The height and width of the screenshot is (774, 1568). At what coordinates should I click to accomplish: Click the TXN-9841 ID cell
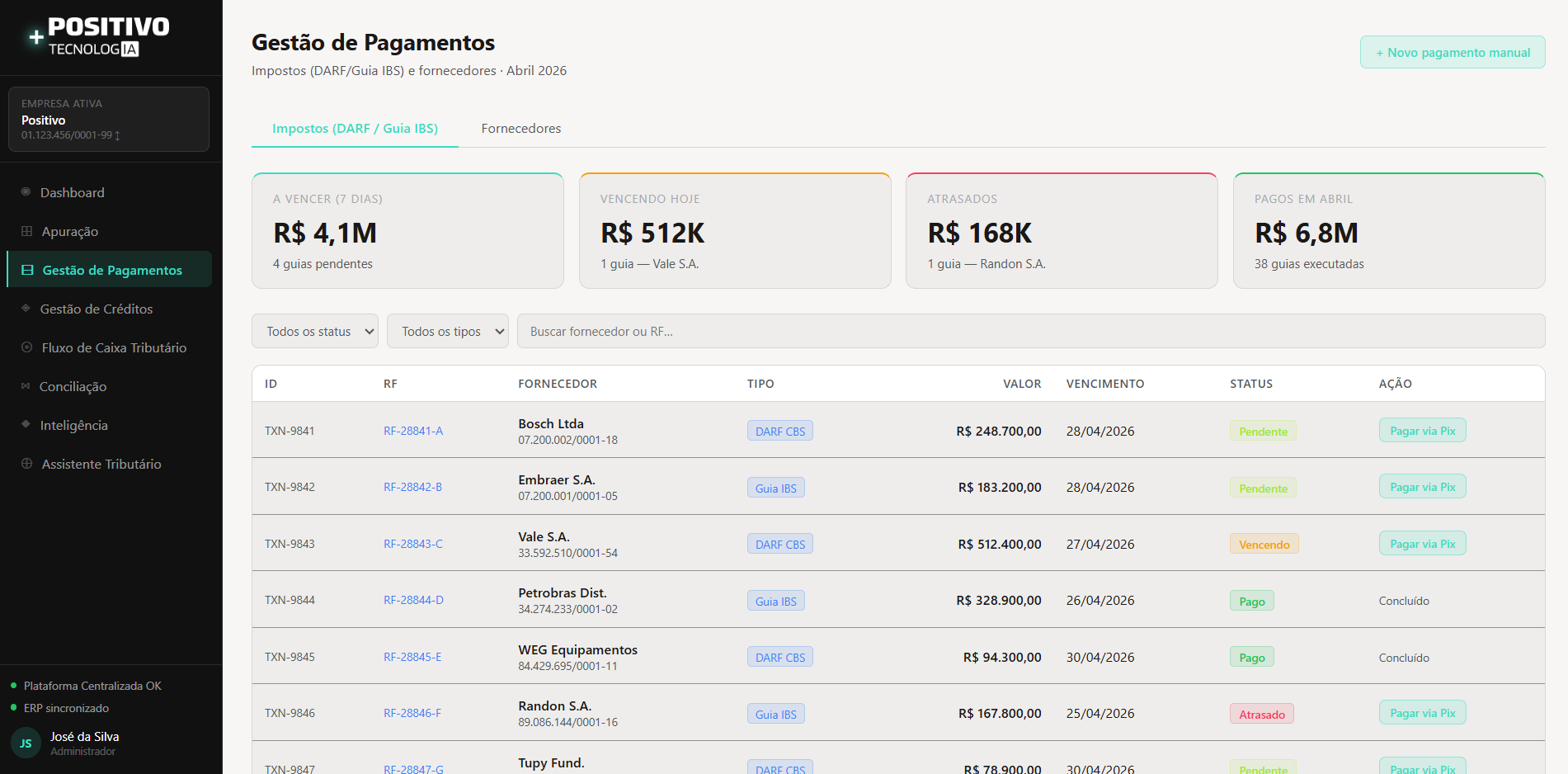coord(290,431)
